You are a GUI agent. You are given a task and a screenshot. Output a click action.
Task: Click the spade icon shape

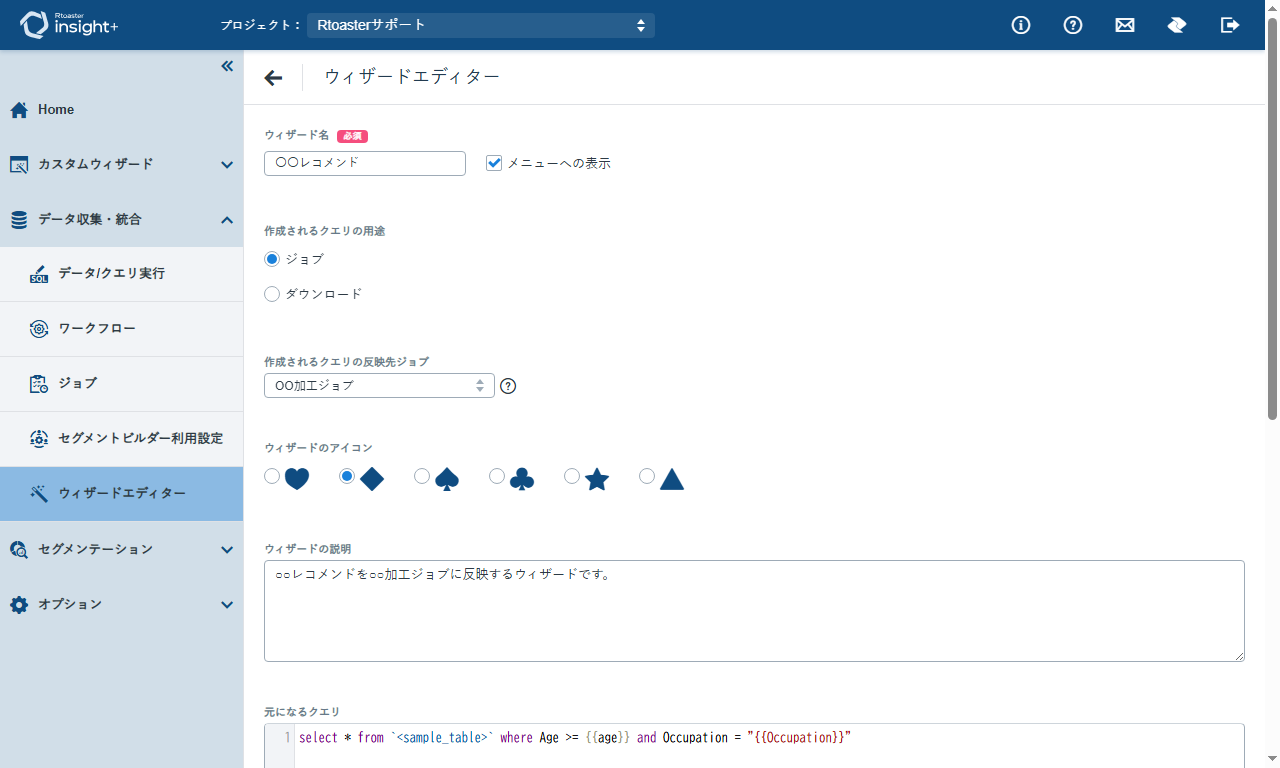pyautogui.click(x=447, y=480)
